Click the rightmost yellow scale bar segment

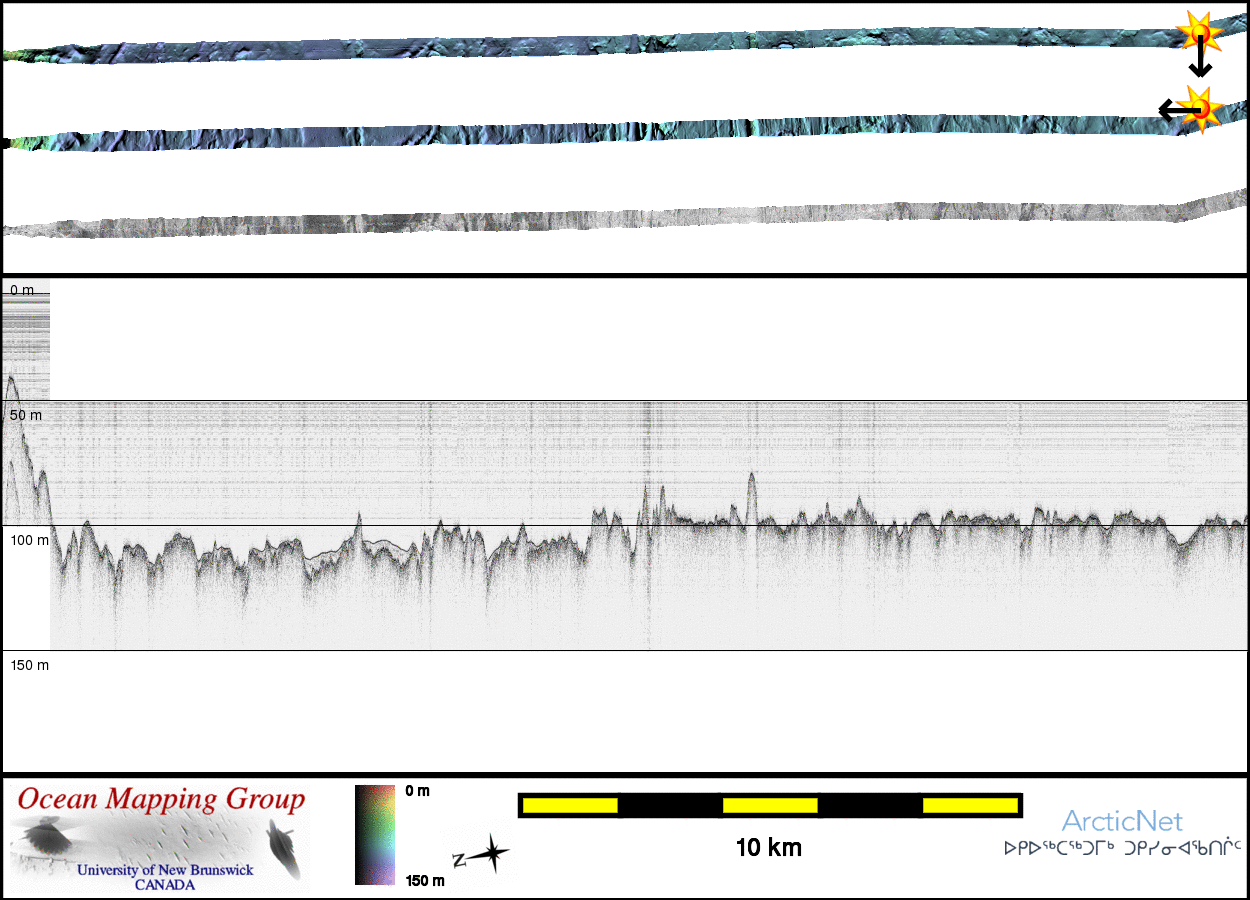click(969, 805)
